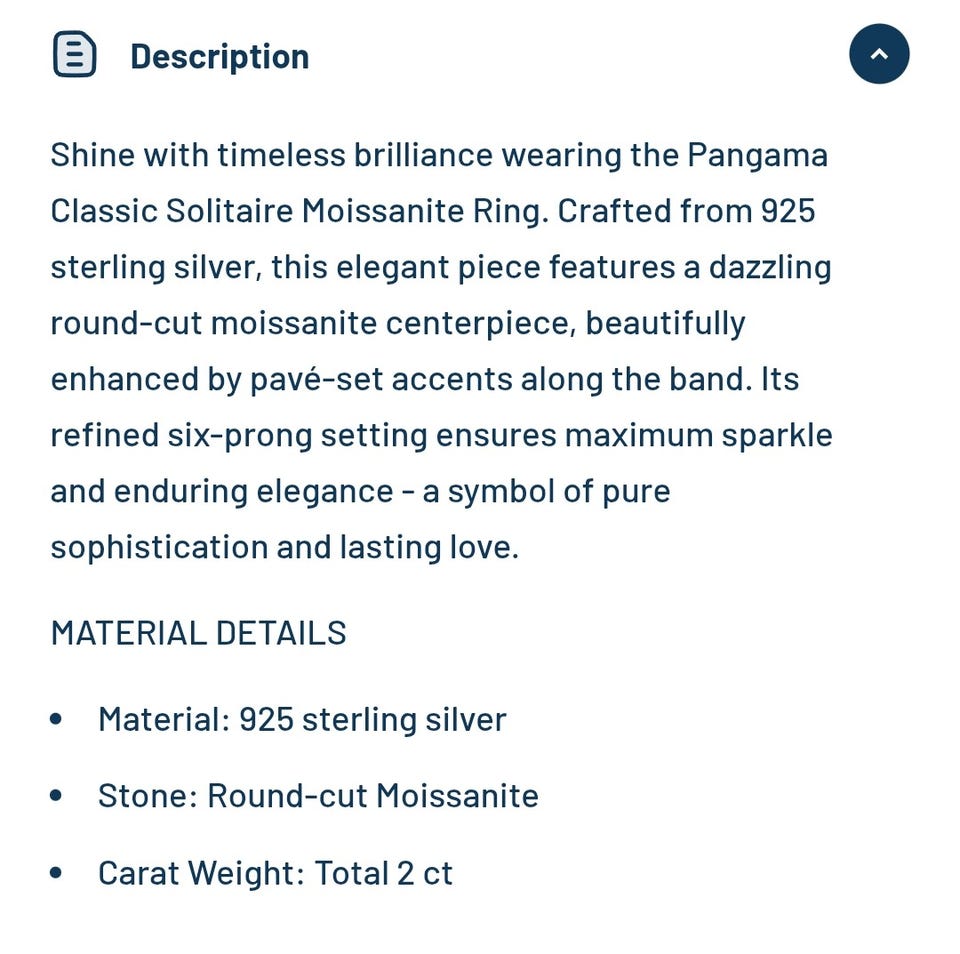Click the MATERIAL DETAILS heading
Viewport: 960px width, 954px height.
coord(198,633)
